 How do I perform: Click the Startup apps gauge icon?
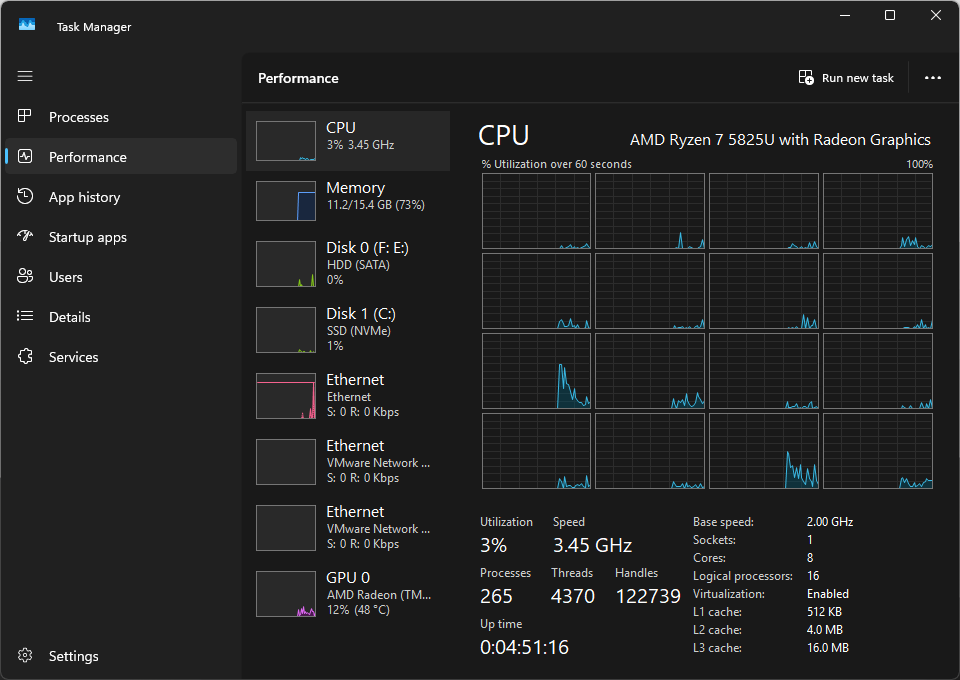[25, 236]
